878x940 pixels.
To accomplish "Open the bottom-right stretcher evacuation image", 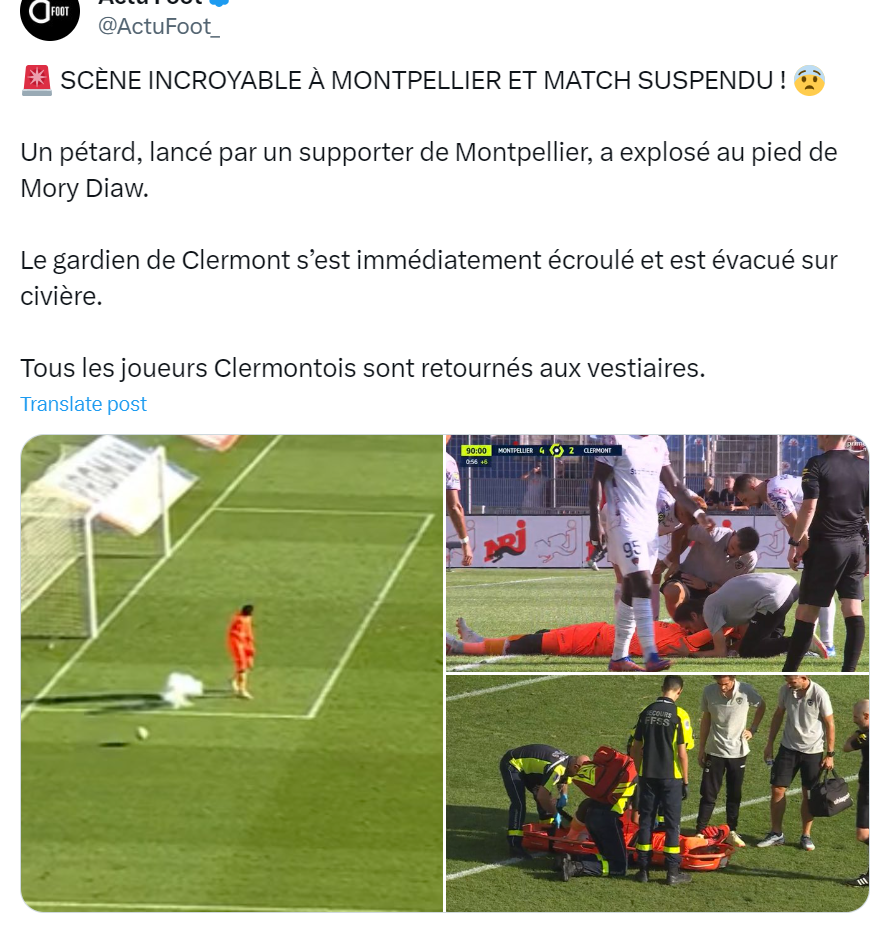I will pos(657,793).
